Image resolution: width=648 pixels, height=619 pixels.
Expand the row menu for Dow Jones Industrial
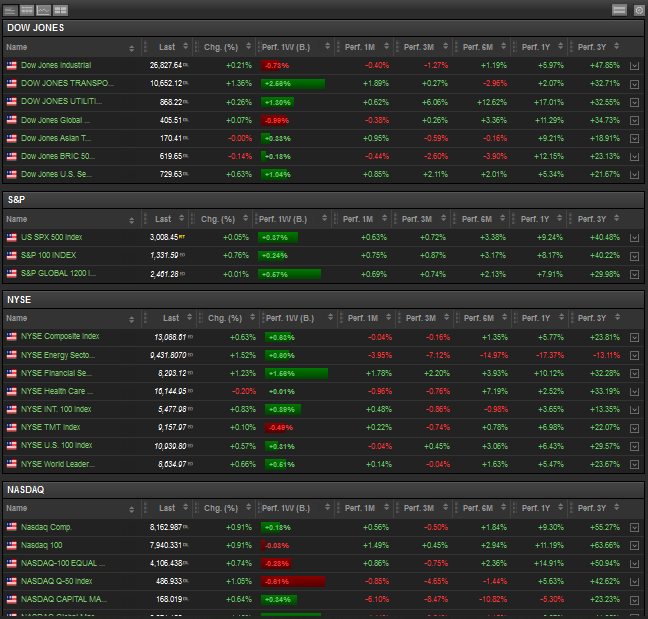tap(634, 65)
